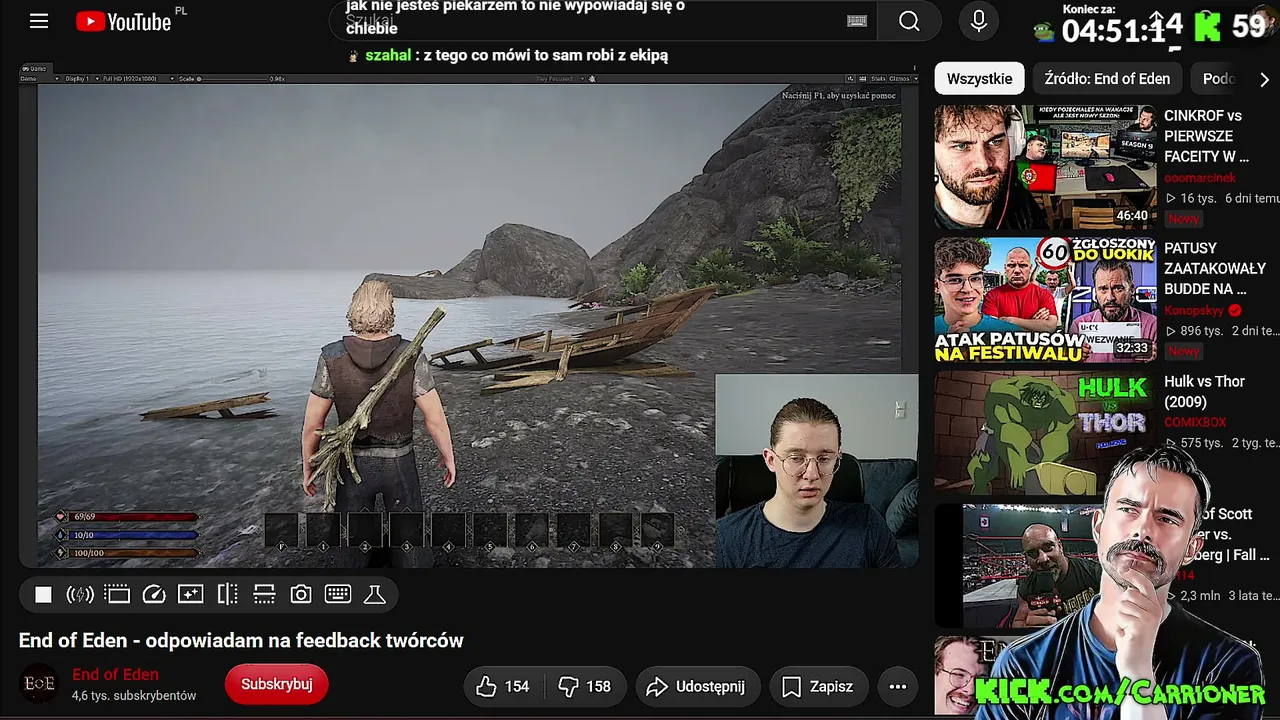This screenshot has height=720, width=1280.
Task: Toggle Stats in the Unity game view
Action: pyautogui.click(x=877, y=78)
